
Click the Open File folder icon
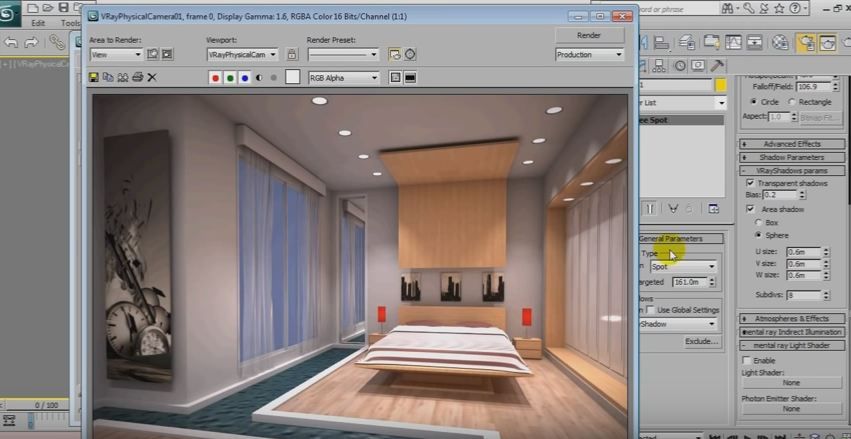click(48, 8)
